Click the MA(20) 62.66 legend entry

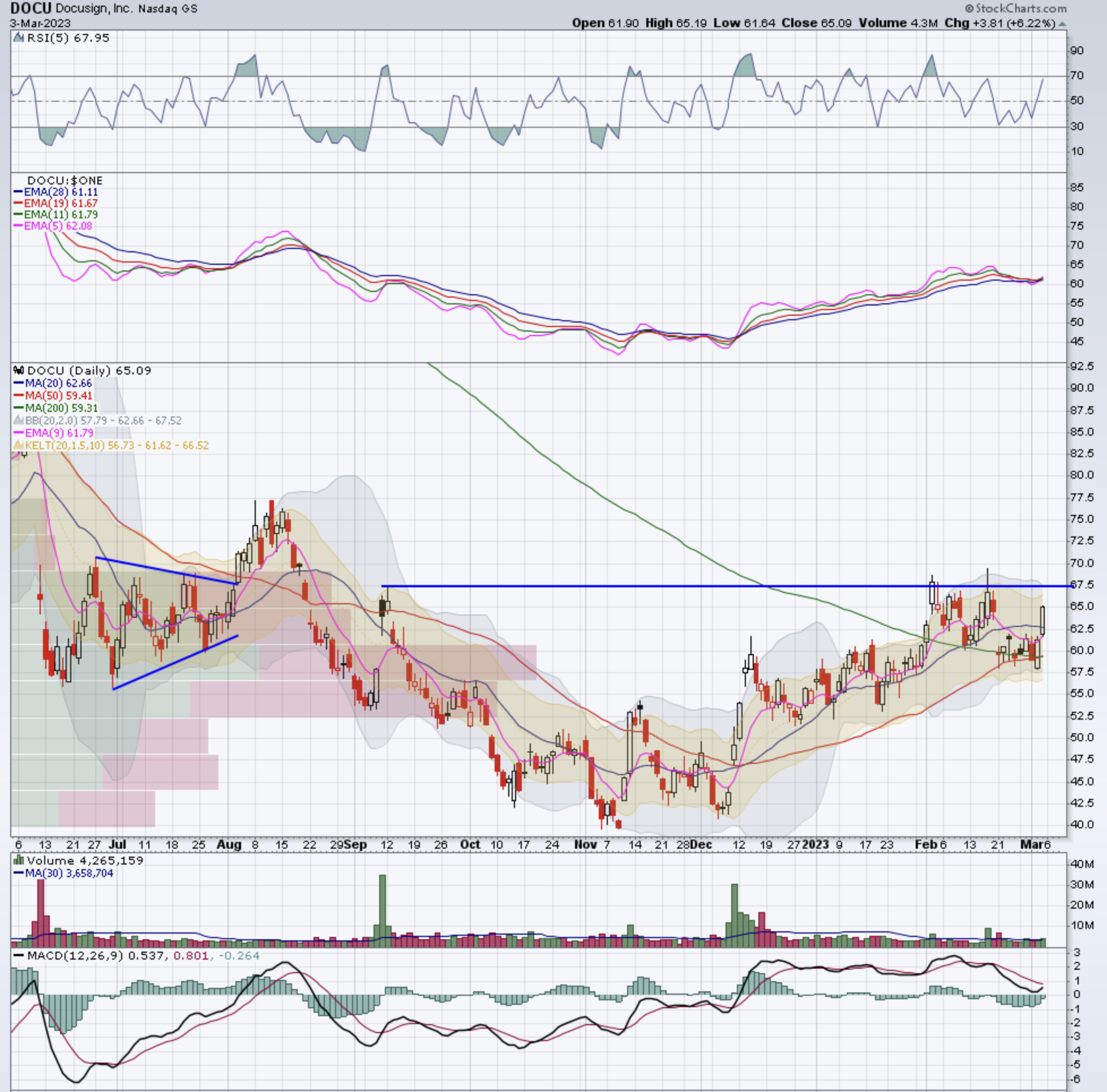point(58,383)
